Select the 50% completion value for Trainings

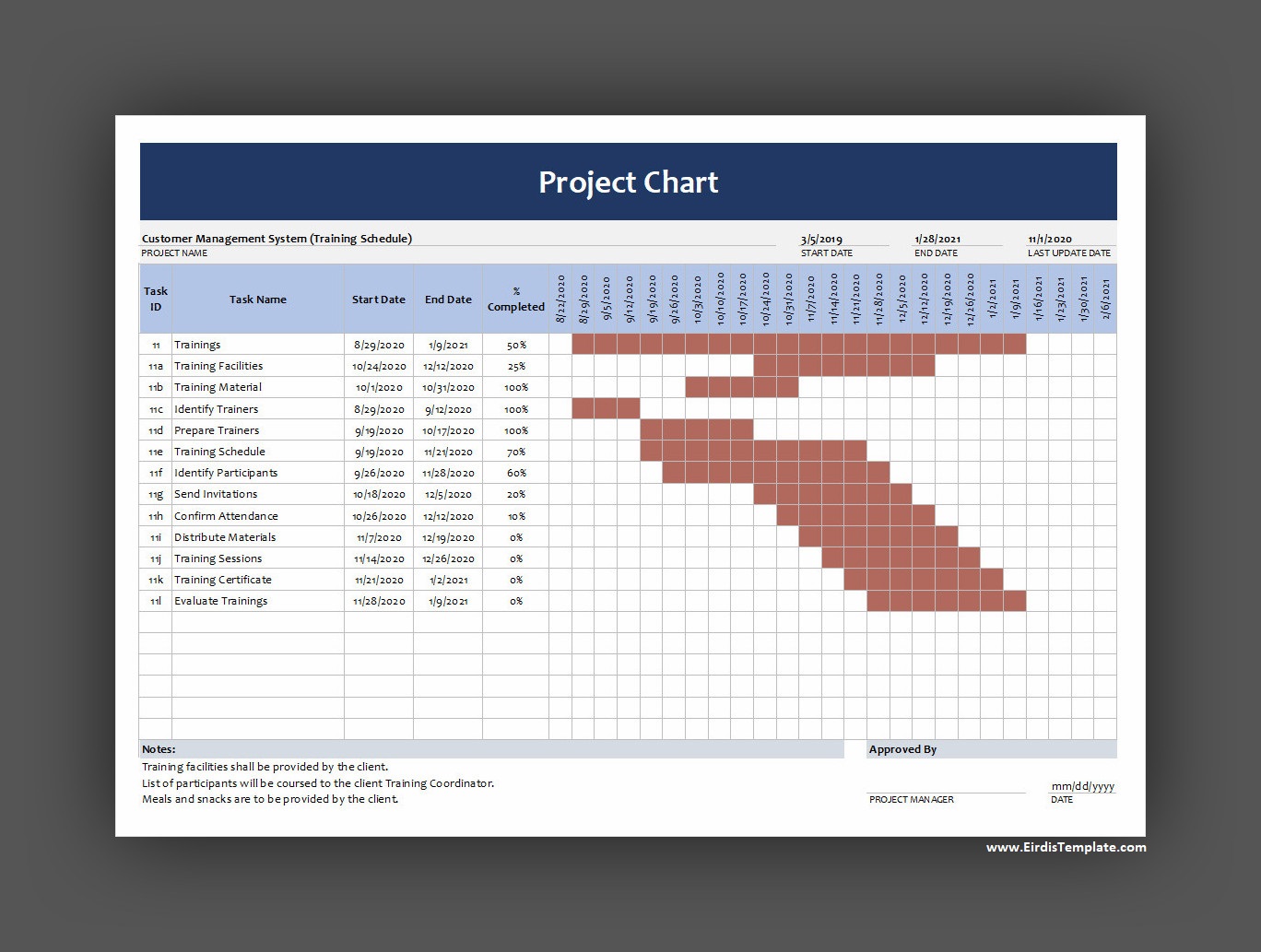(515, 344)
